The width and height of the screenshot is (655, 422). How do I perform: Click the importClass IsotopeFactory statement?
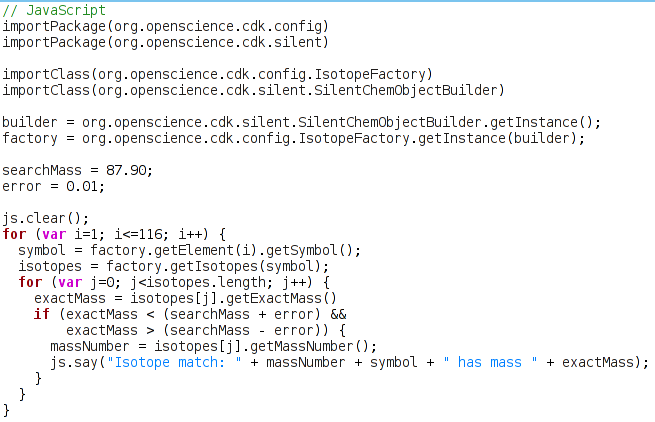217,73
